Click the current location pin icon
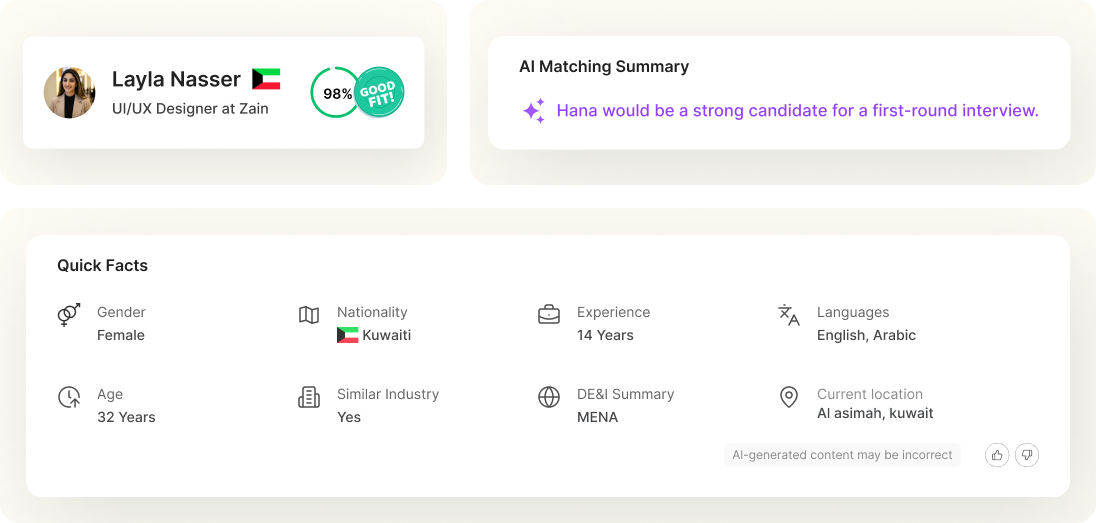The width and height of the screenshot is (1096, 523). tap(788, 397)
